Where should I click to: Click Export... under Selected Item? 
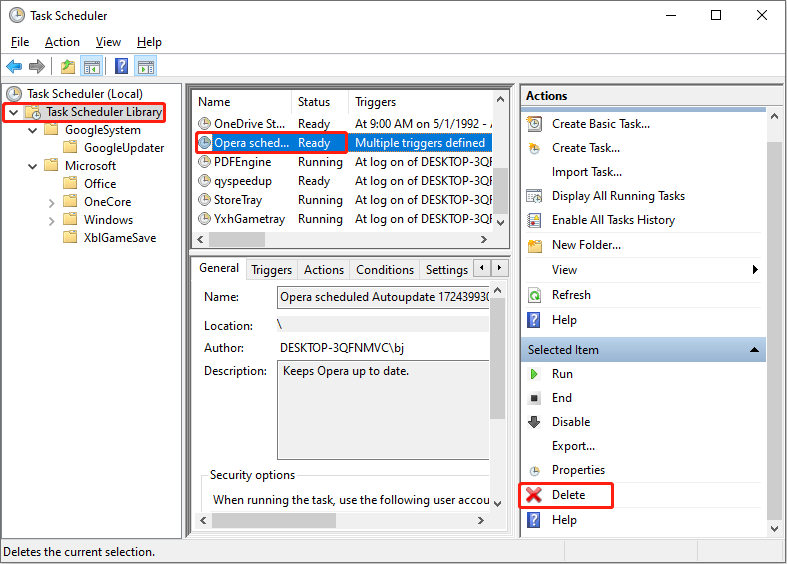coord(573,446)
